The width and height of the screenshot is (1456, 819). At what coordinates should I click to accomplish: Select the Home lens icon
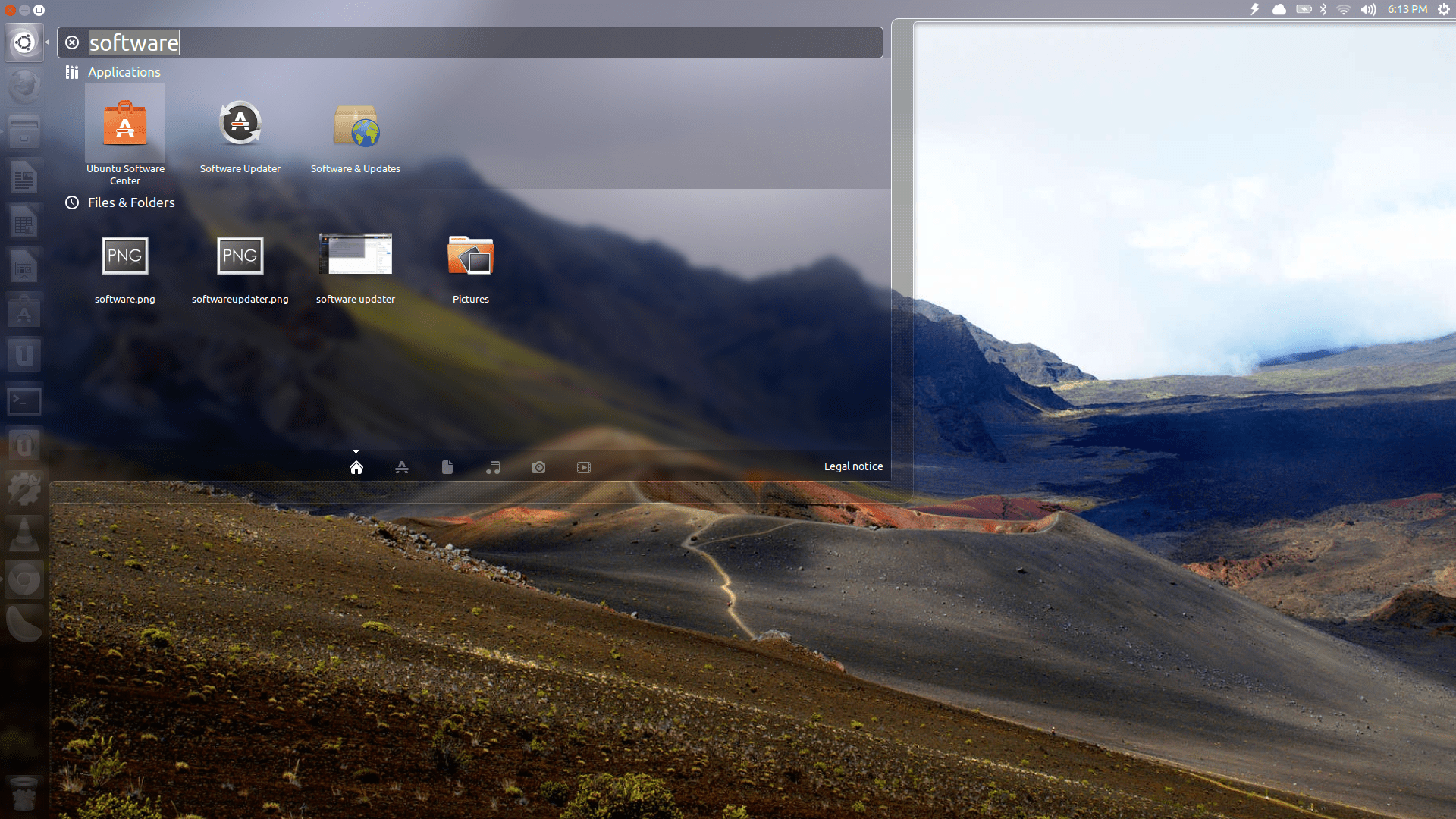[356, 467]
